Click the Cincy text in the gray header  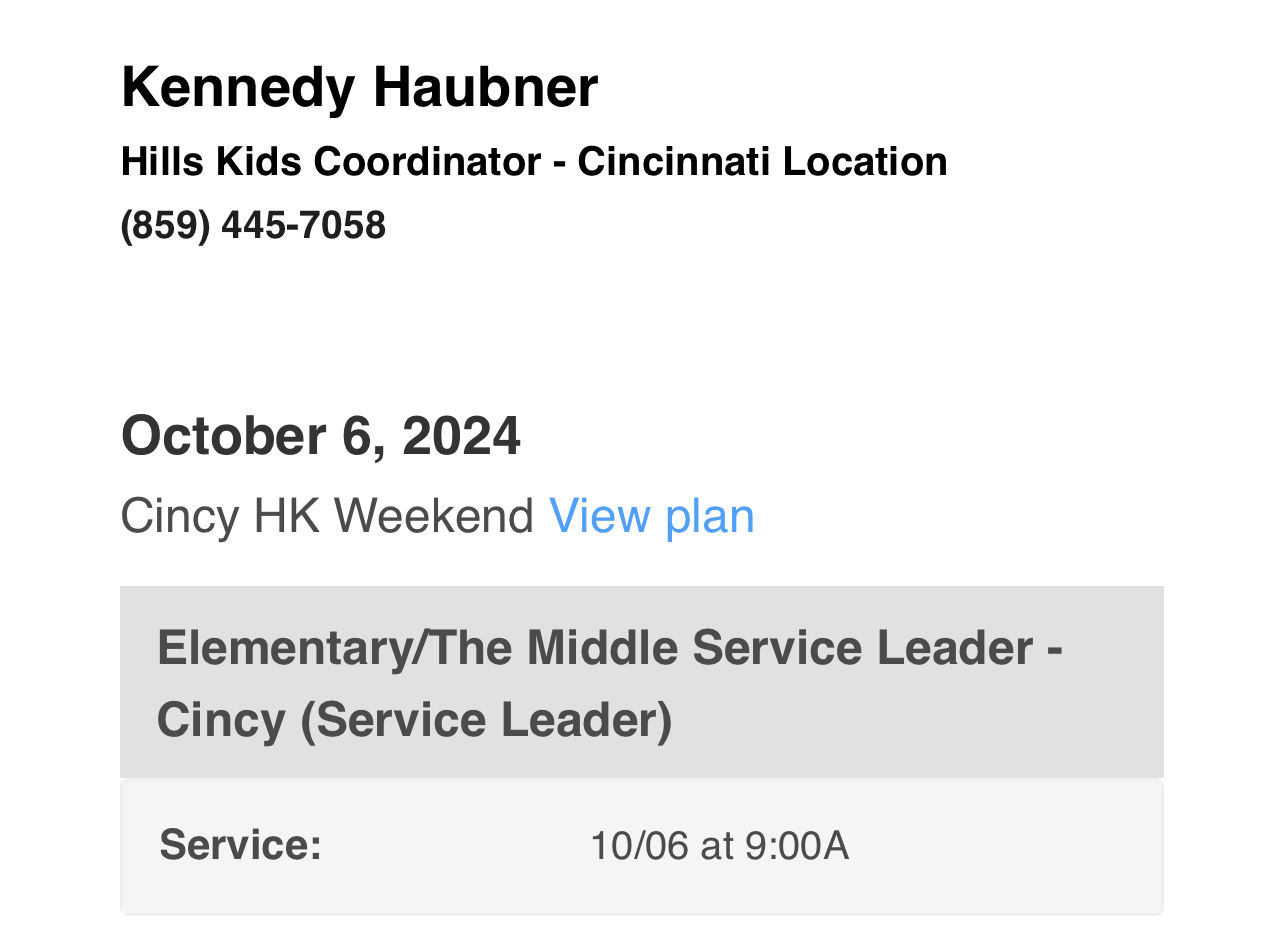click(x=220, y=720)
